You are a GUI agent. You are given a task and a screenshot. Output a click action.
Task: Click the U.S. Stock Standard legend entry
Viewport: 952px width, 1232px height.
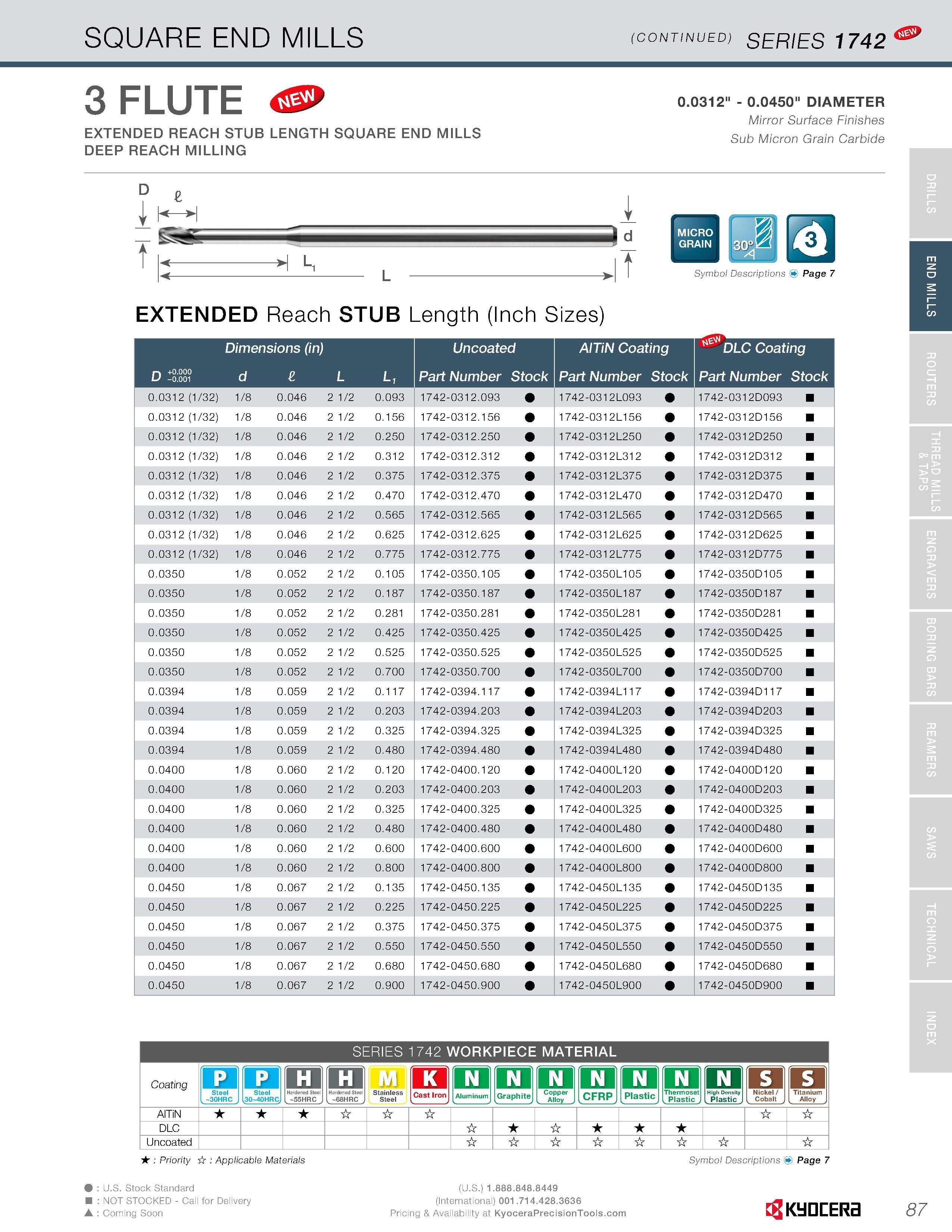tap(139, 1188)
